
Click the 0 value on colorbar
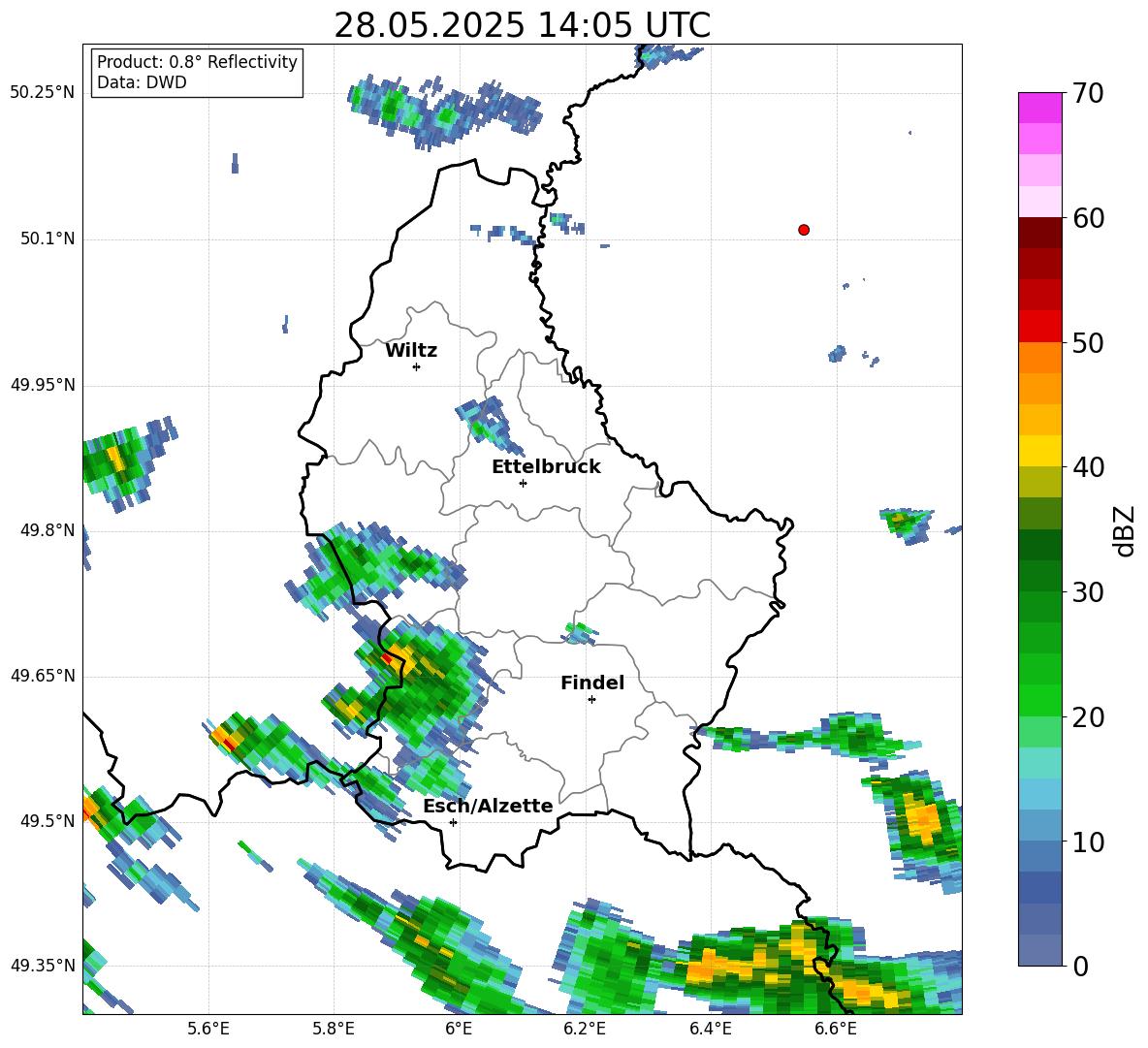(1081, 966)
